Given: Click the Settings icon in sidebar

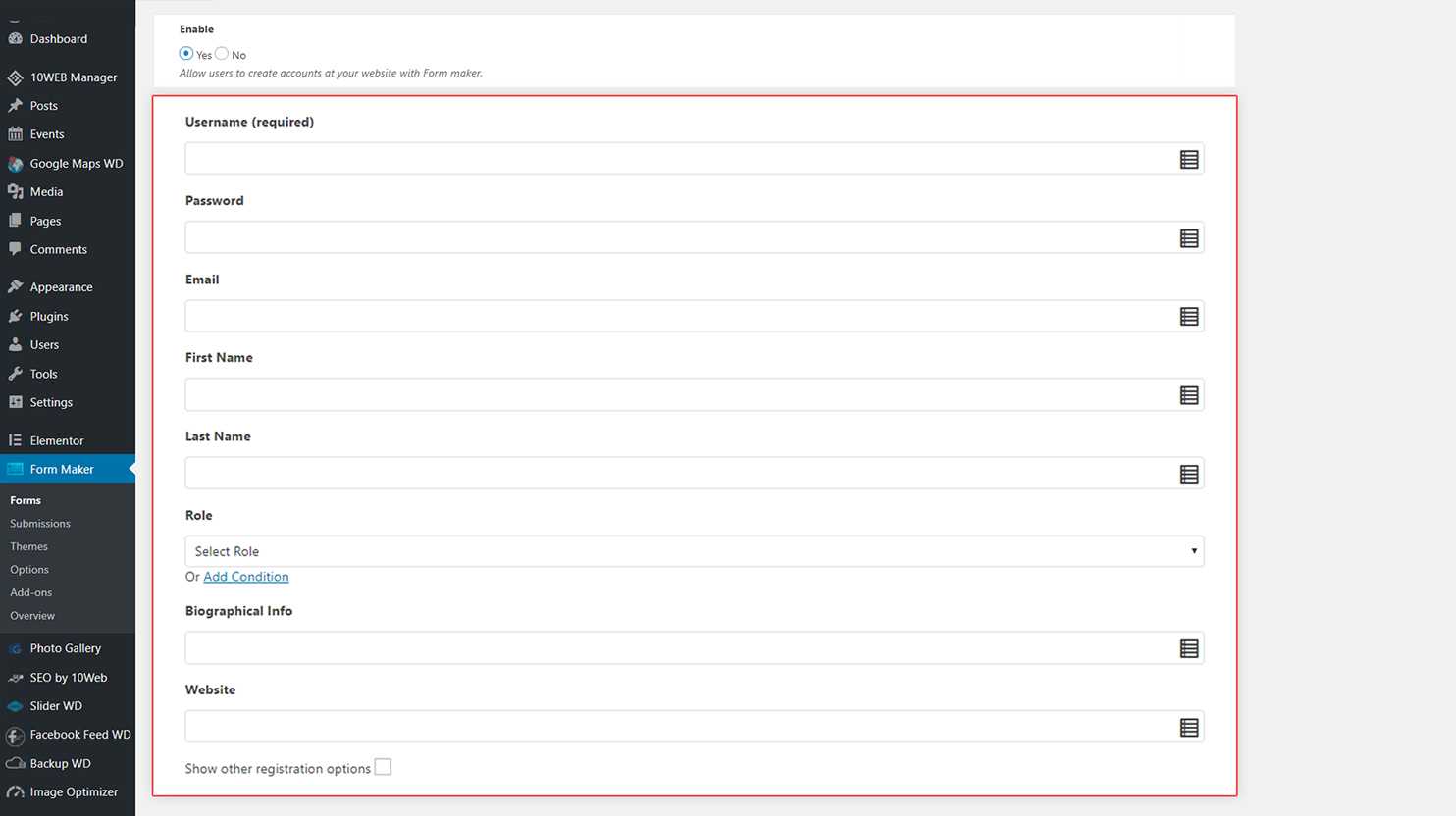Looking at the screenshot, I should coord(15,402).
